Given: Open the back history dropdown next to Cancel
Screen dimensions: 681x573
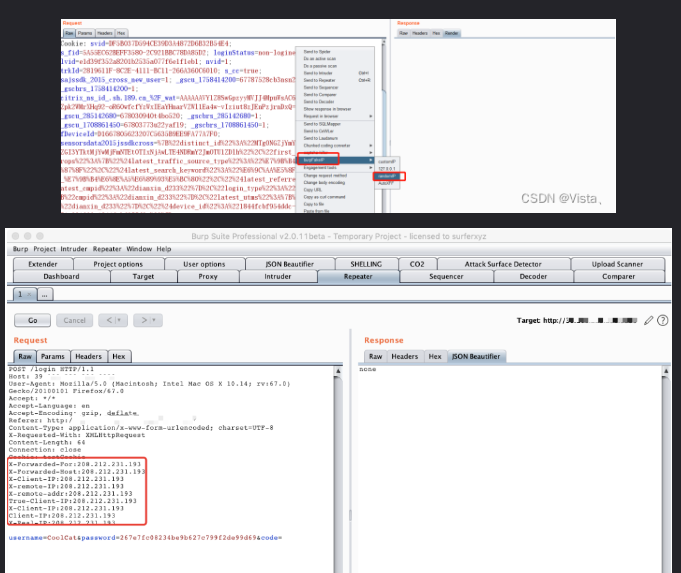Looking at the screenshot, I should point(113,320).
